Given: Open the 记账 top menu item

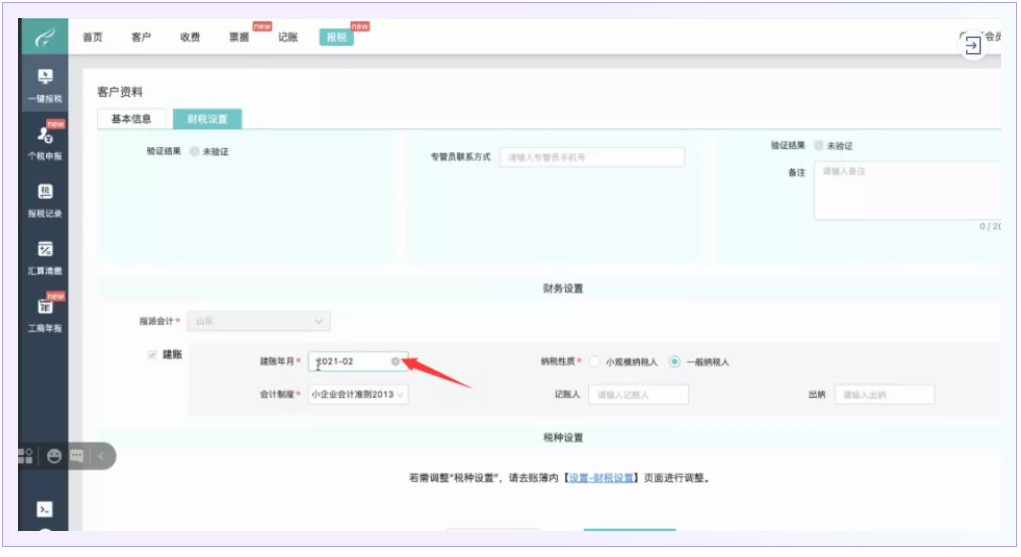Looking at the screenshot, I should pos(288,37).
